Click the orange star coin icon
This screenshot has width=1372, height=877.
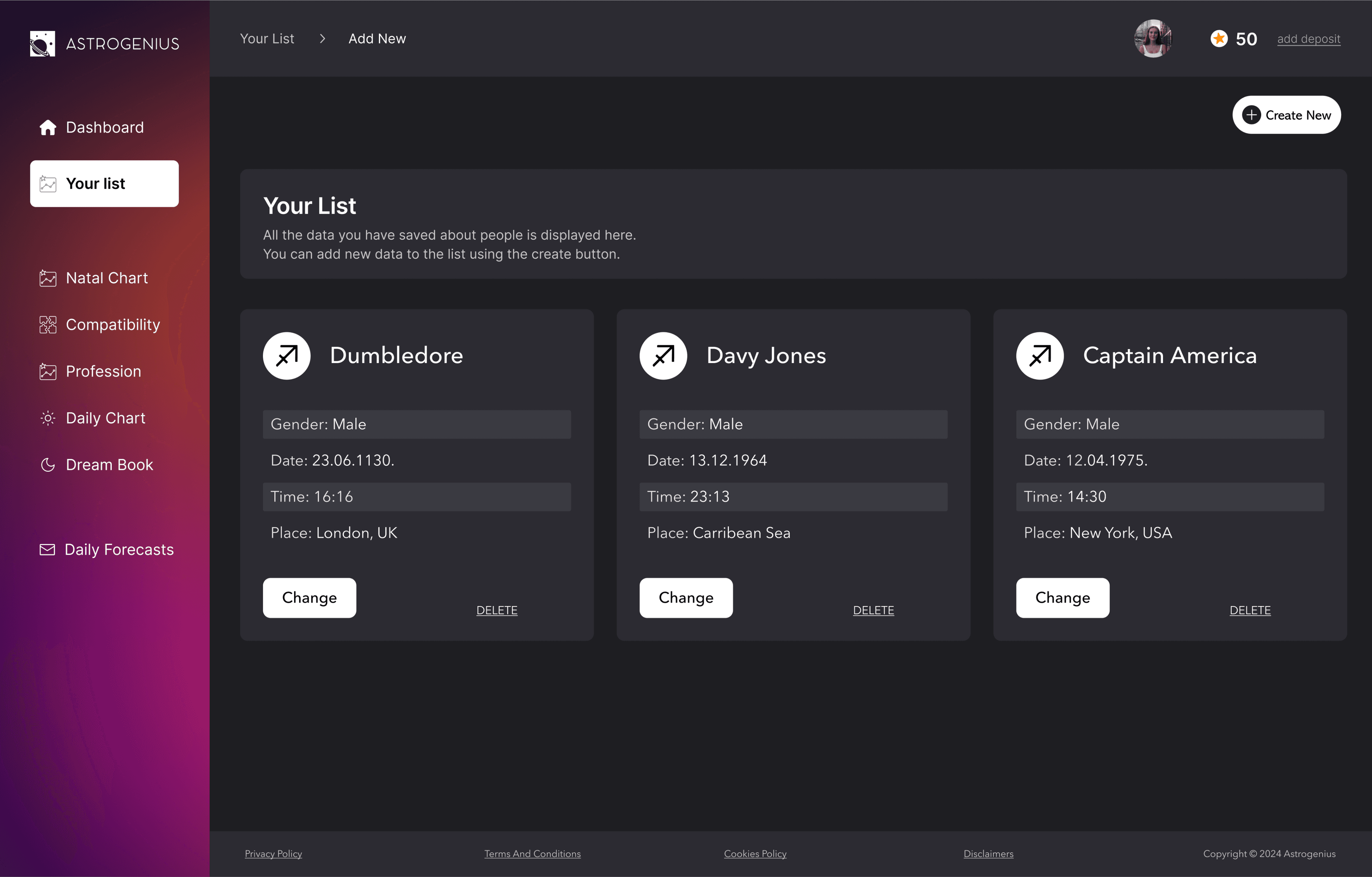(x=1219, y=39)
